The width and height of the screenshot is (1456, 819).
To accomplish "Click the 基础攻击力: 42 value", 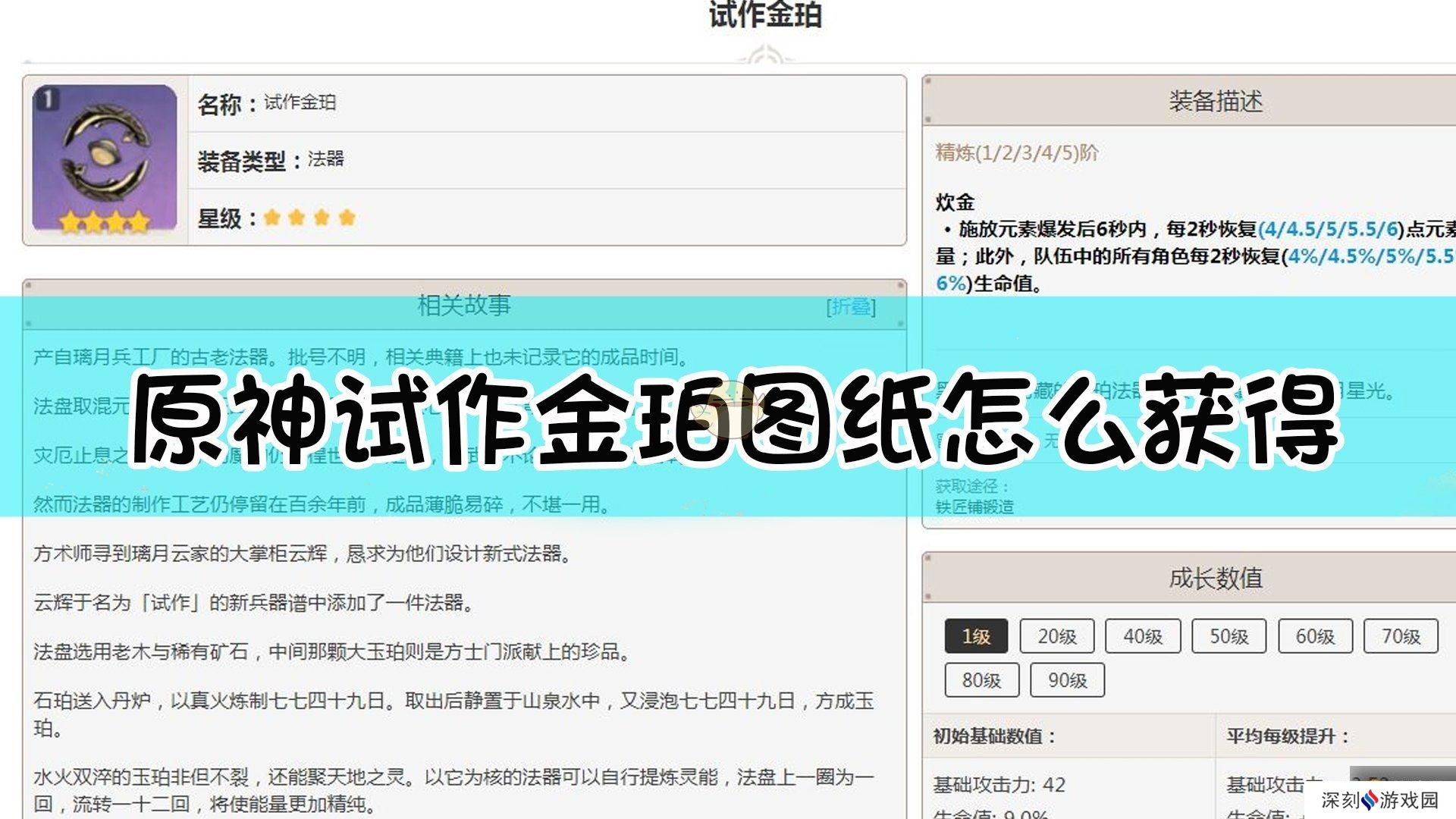I will pyautogui.click(x=999, y=784).
